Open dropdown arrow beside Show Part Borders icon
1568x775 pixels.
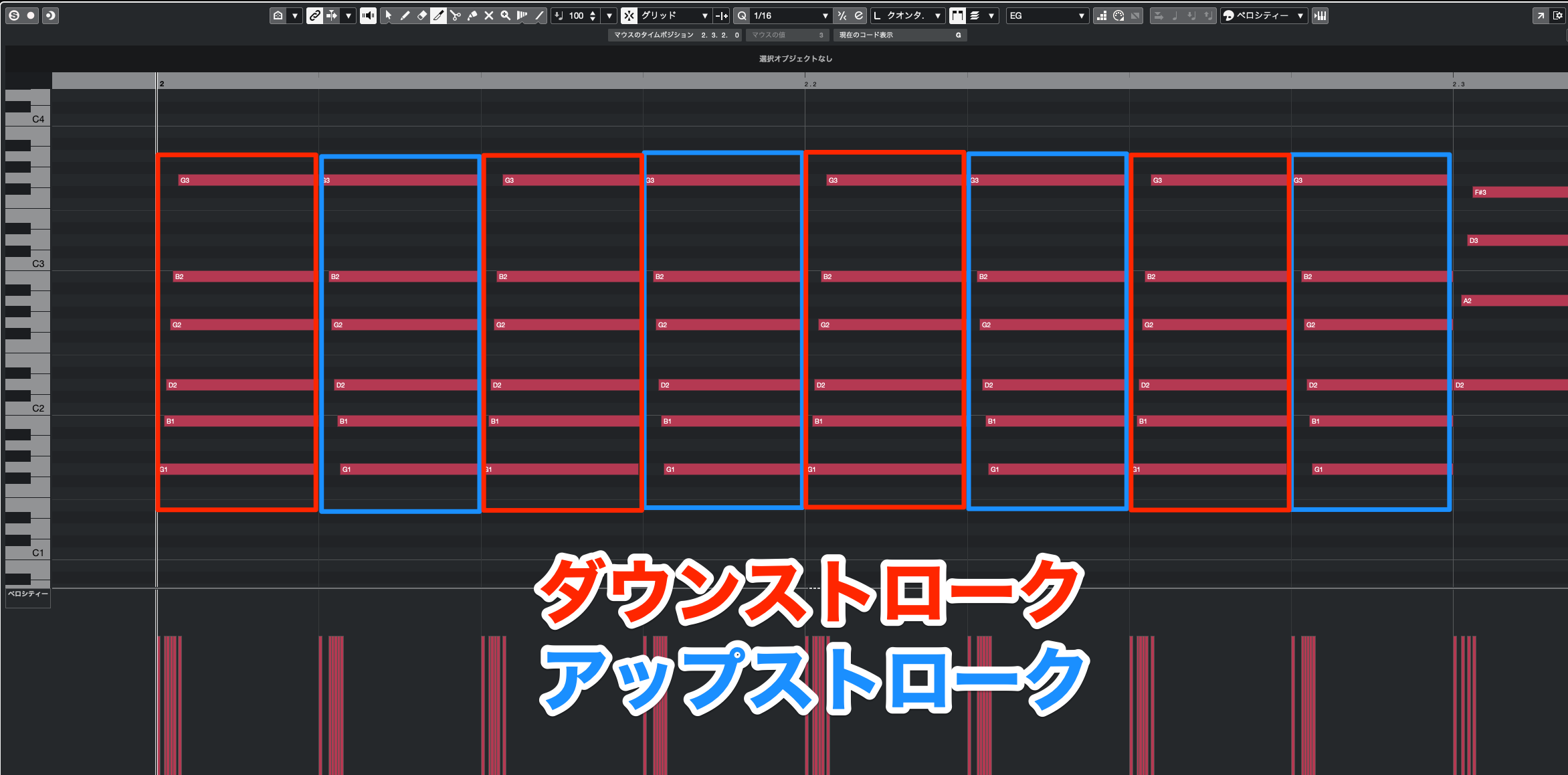tap(295, 15)
